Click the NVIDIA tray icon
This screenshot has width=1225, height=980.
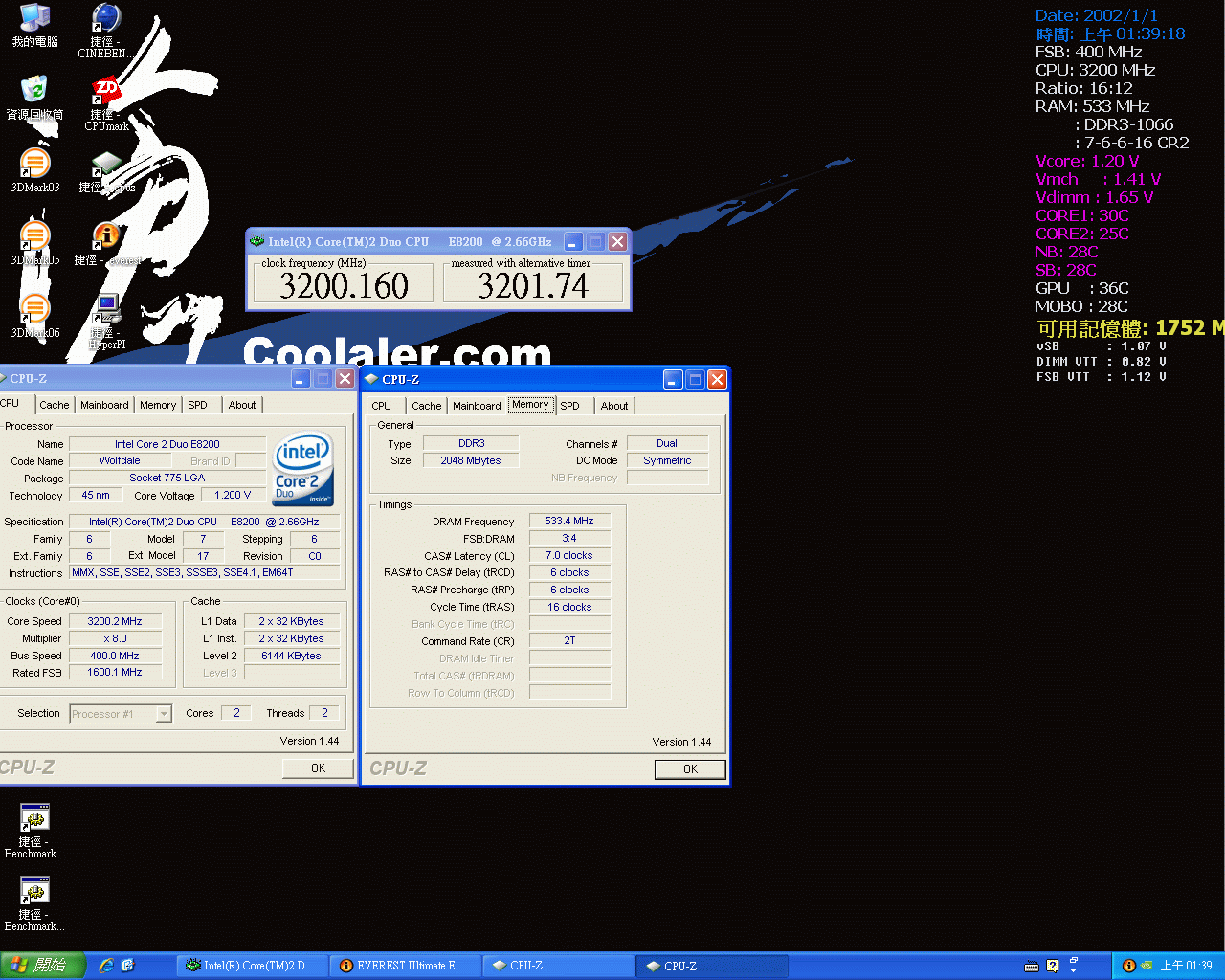(x=1147, y=966)
